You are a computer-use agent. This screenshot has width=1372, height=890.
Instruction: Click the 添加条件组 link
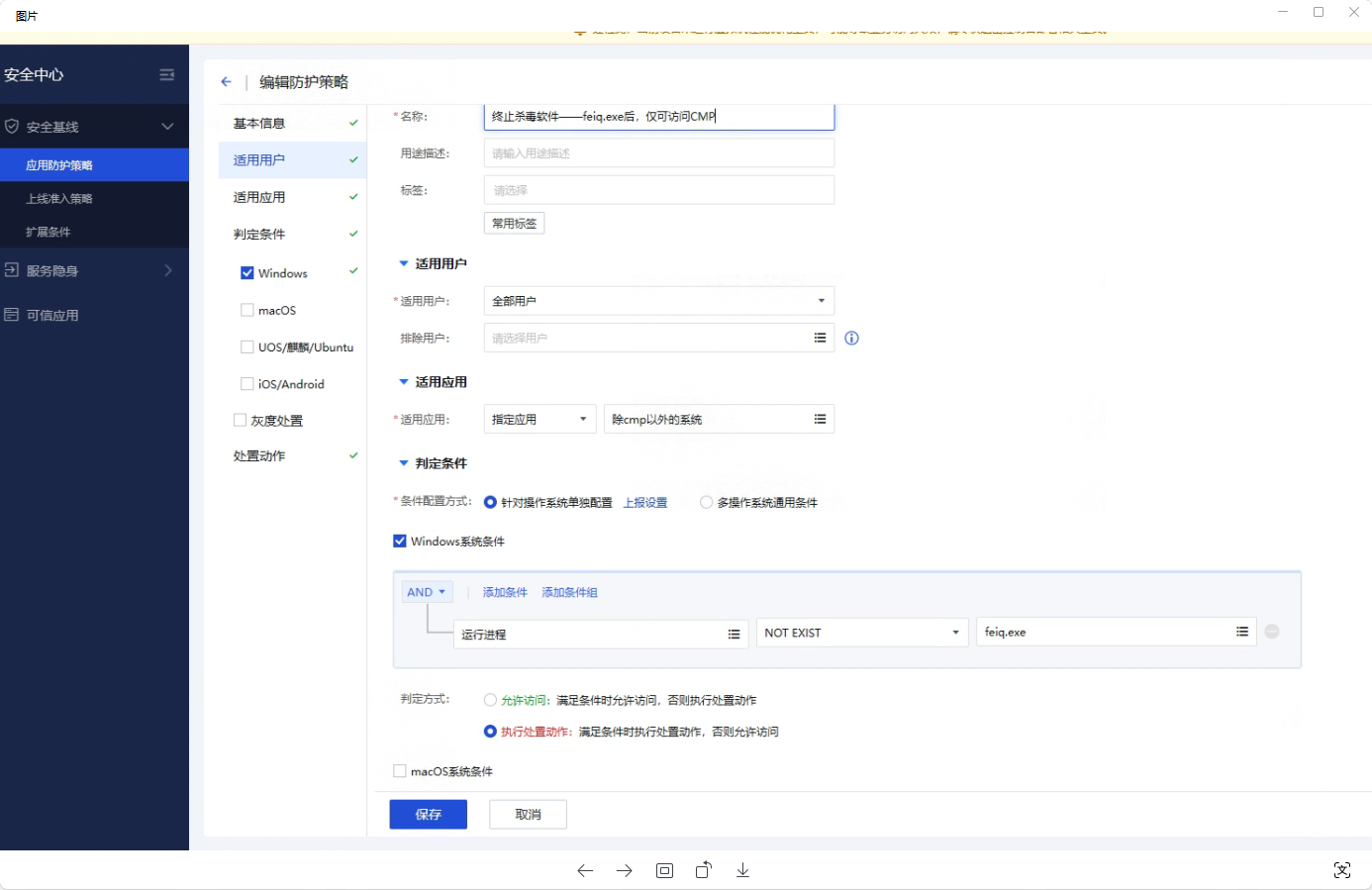click(x=569, y=592)
